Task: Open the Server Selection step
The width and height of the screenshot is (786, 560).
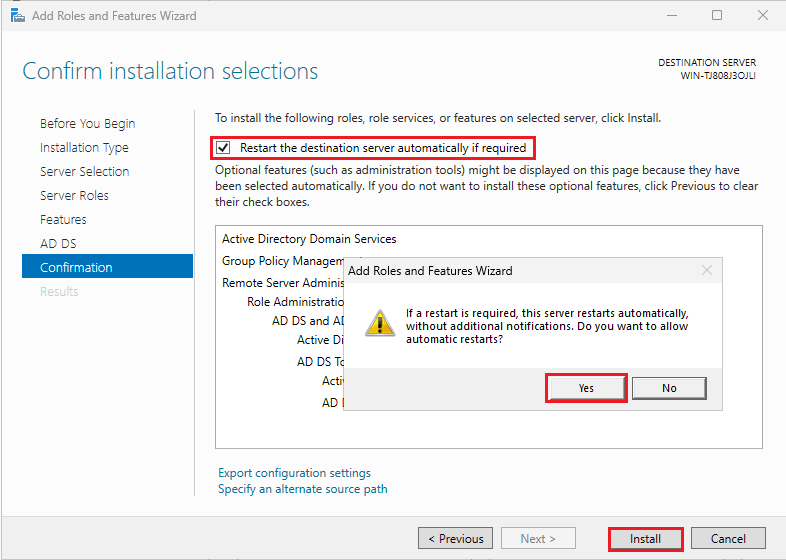Action: 85,171
